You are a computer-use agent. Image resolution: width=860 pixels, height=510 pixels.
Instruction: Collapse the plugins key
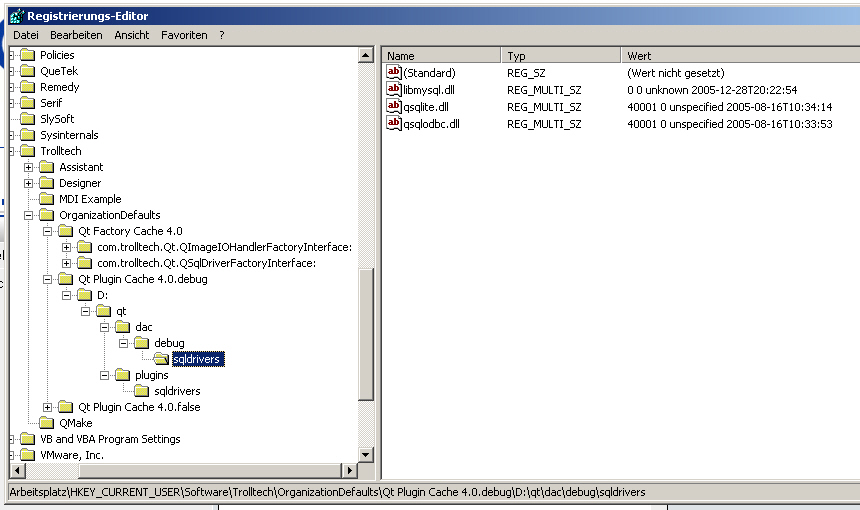tap(105, 376)
